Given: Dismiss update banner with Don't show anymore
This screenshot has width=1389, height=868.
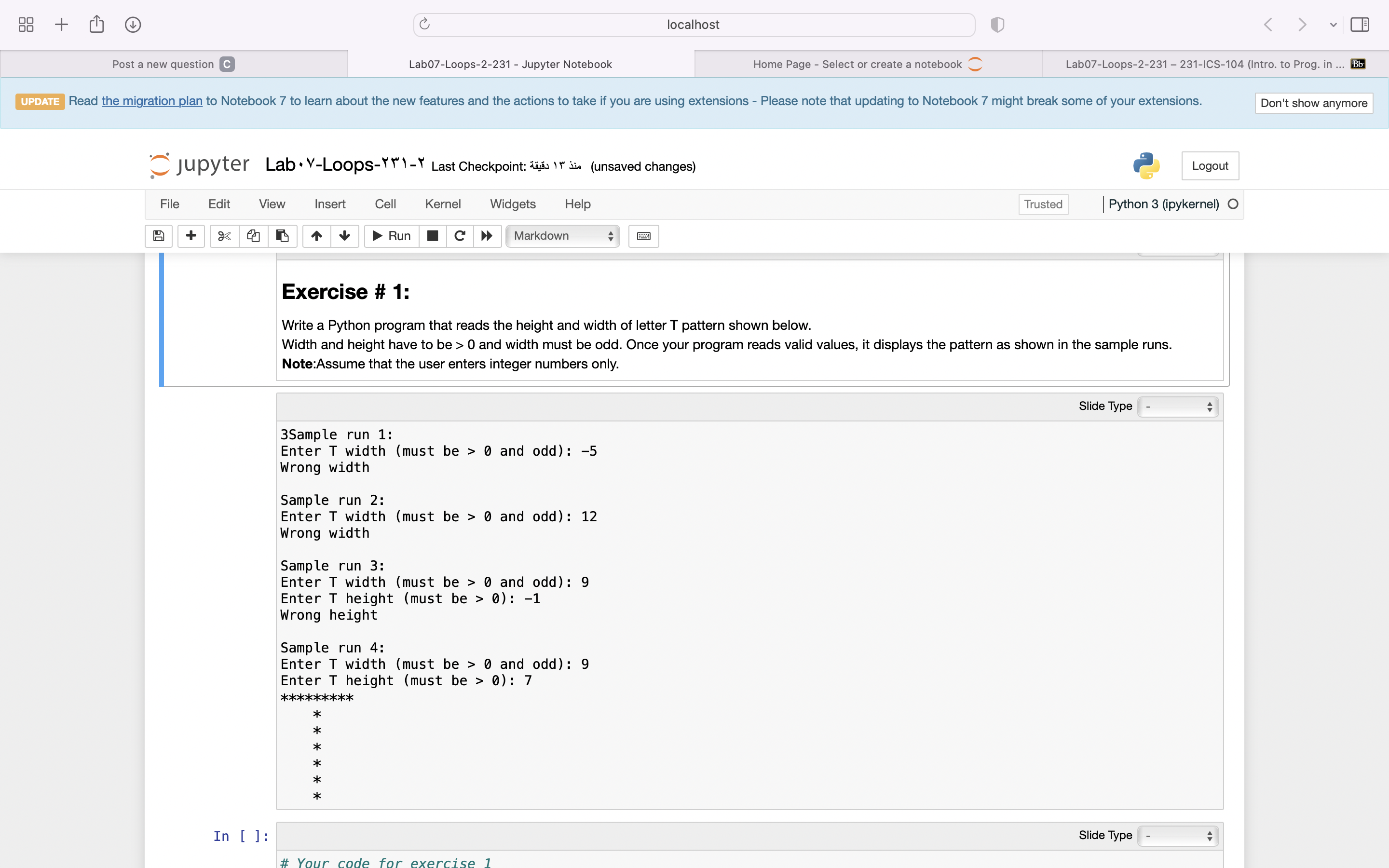Looking at the screenshot, I should tap(1313, 103).
